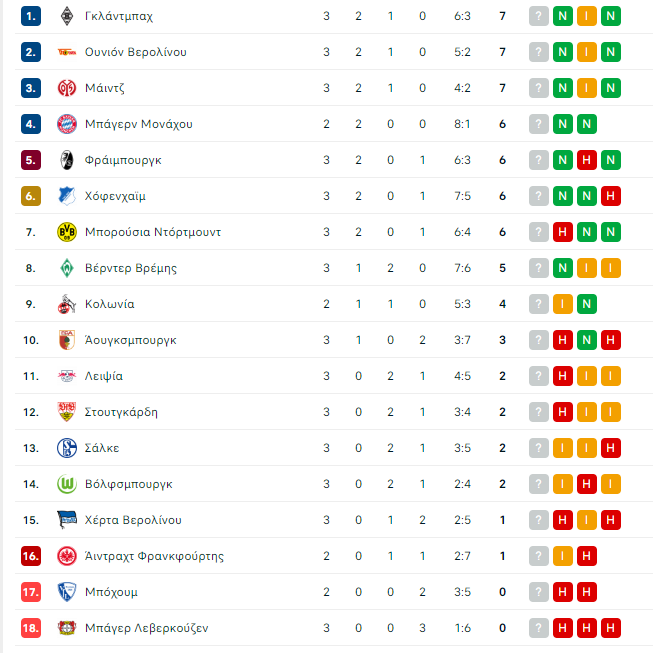Click Κολωνία's orange draw form badge
Viewport: 653px width, 653px height.
coord(563,304)
